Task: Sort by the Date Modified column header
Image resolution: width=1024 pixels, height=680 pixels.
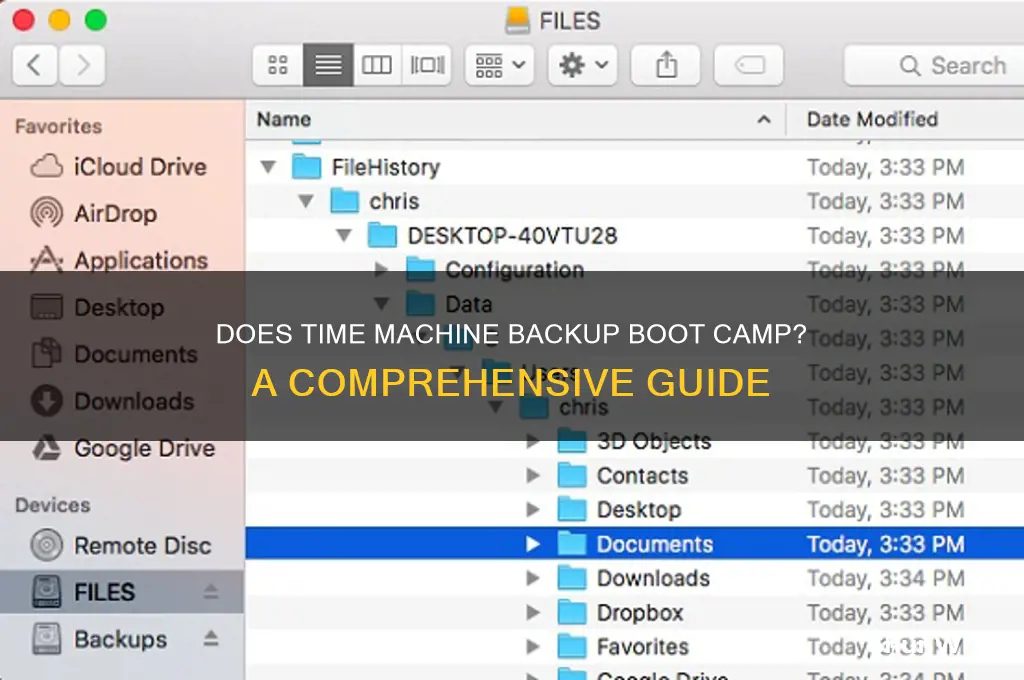Action: click(906, 120)
